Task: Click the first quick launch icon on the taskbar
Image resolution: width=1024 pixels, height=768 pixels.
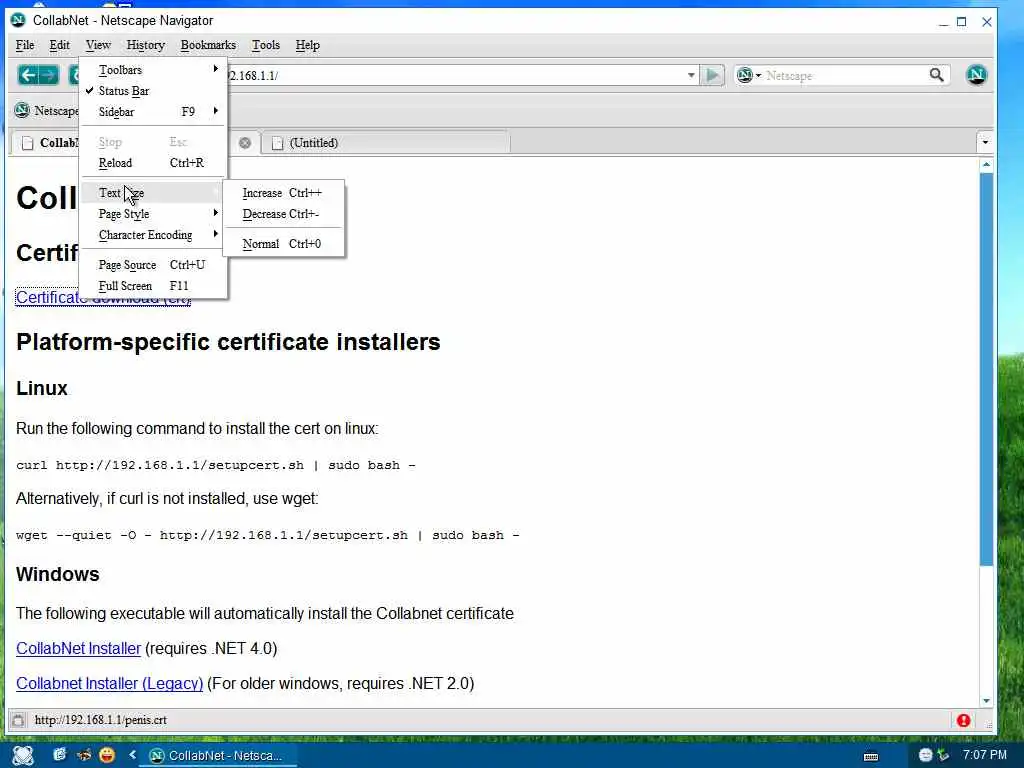Action: [59, 755]
